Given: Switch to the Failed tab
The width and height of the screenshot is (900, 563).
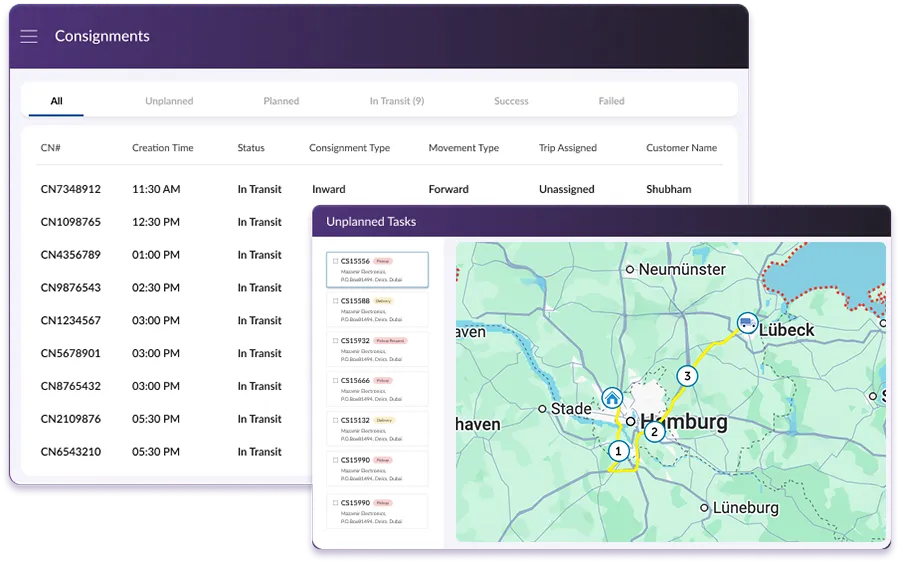Looking at the screenshot, I should point(611,101).
